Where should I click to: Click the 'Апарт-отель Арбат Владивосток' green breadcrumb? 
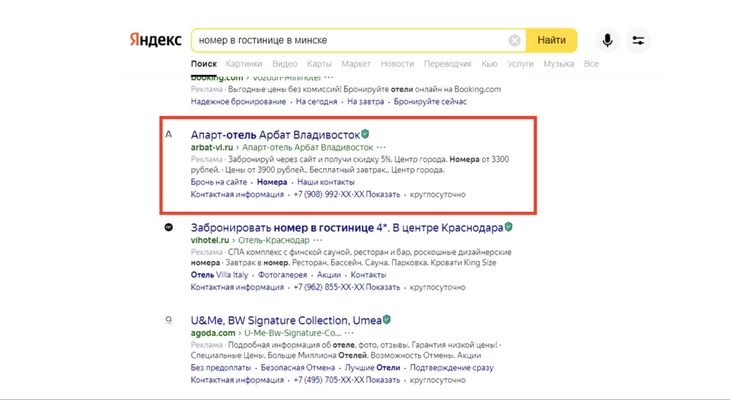click(307, 147)
